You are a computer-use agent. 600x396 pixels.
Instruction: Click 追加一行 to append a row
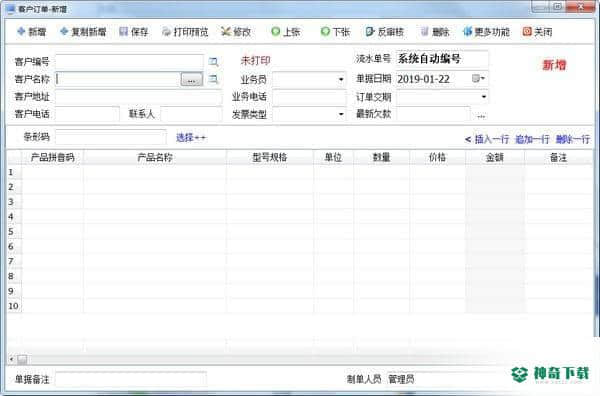532,139
